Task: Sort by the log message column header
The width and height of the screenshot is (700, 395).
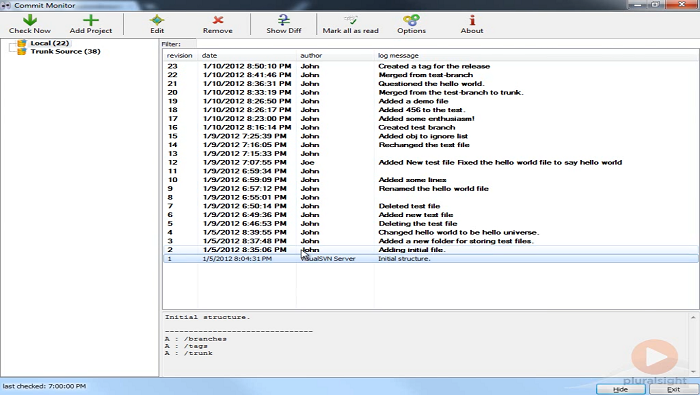Action: coord(537,55)
